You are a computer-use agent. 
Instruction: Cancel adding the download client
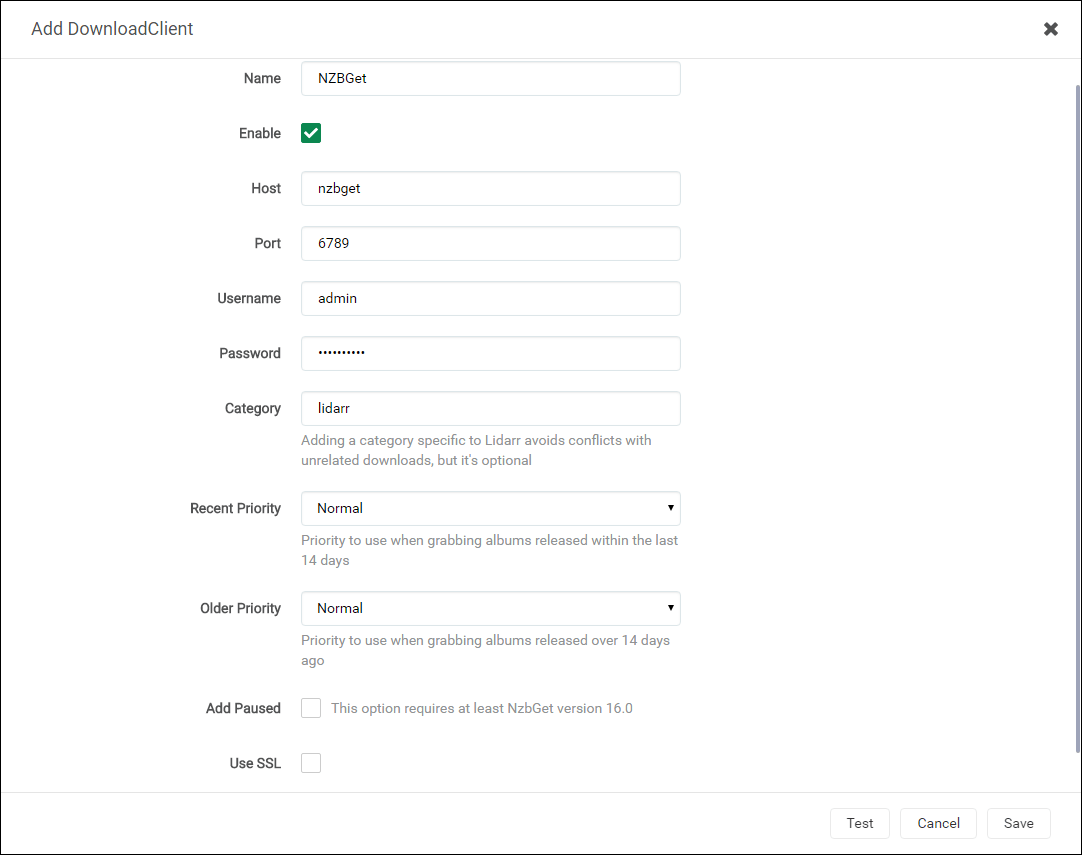click(x=937, y=823)
